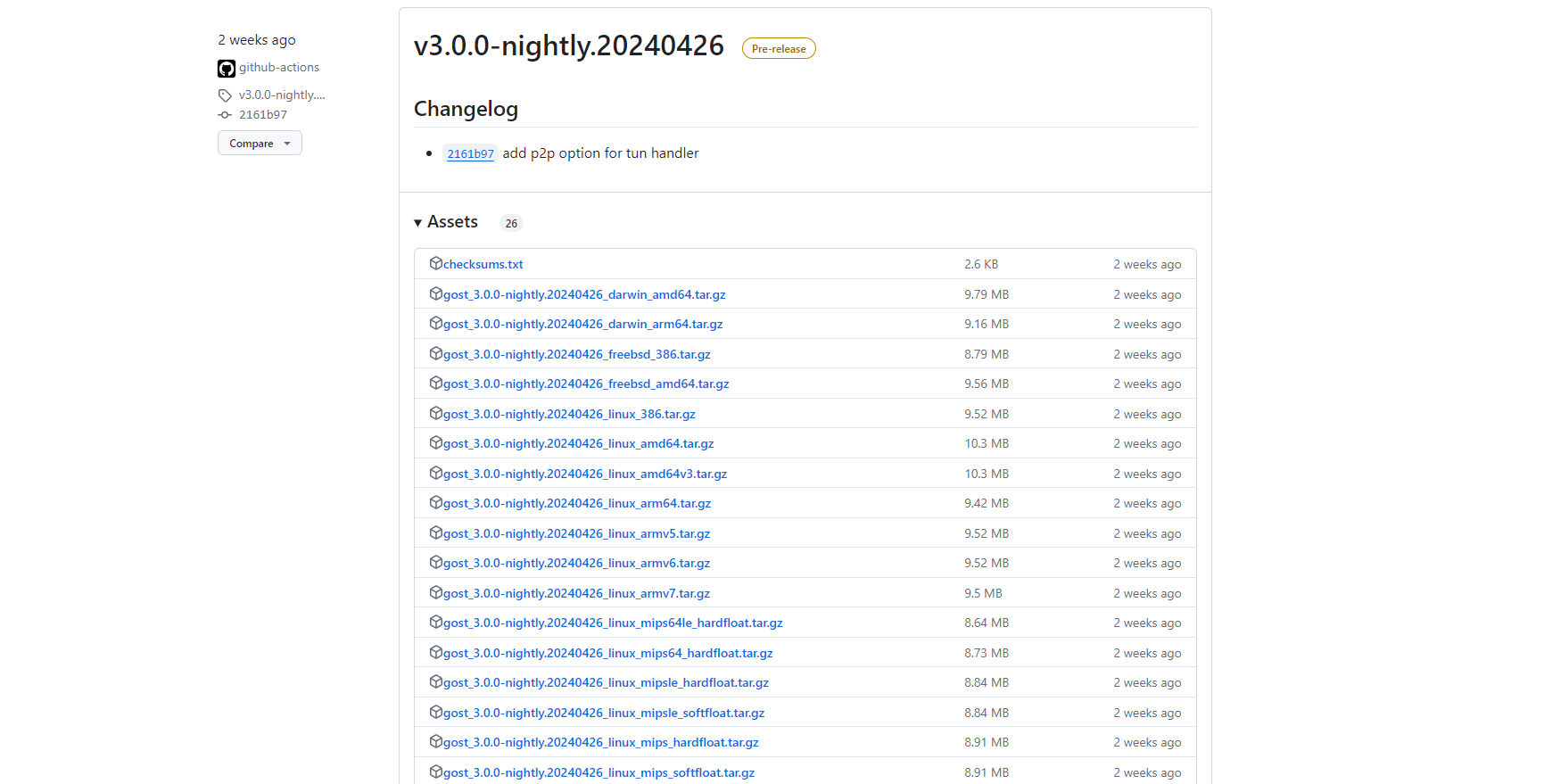Click package icon for linux_mipsle_softfloat tarball

436,712
